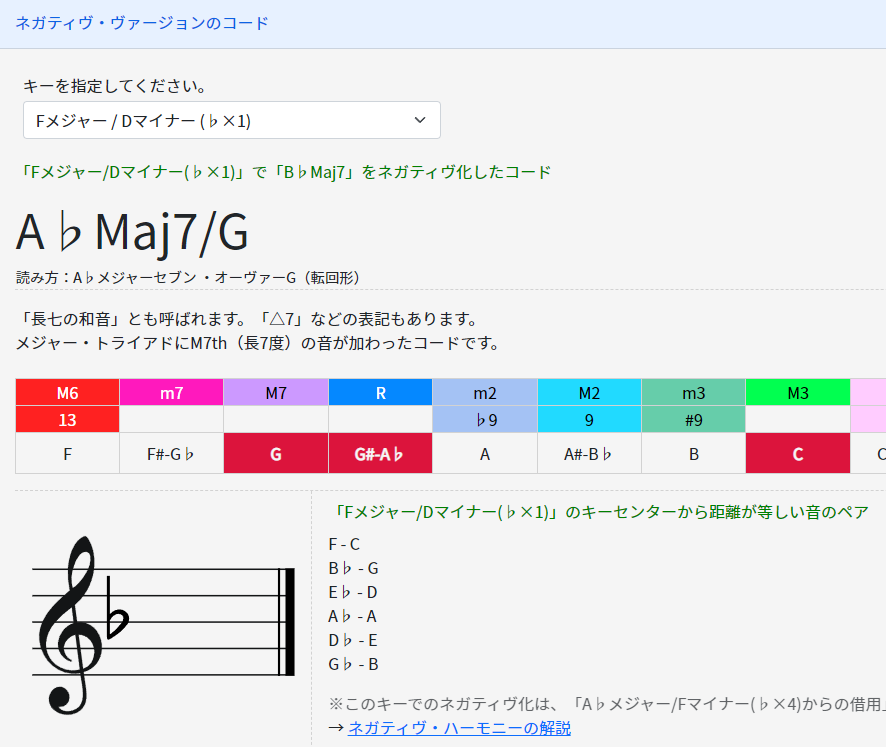This screenshot has width=886, height=747.
Task: Click the flat key signature symbol
Action: point(117,608)
